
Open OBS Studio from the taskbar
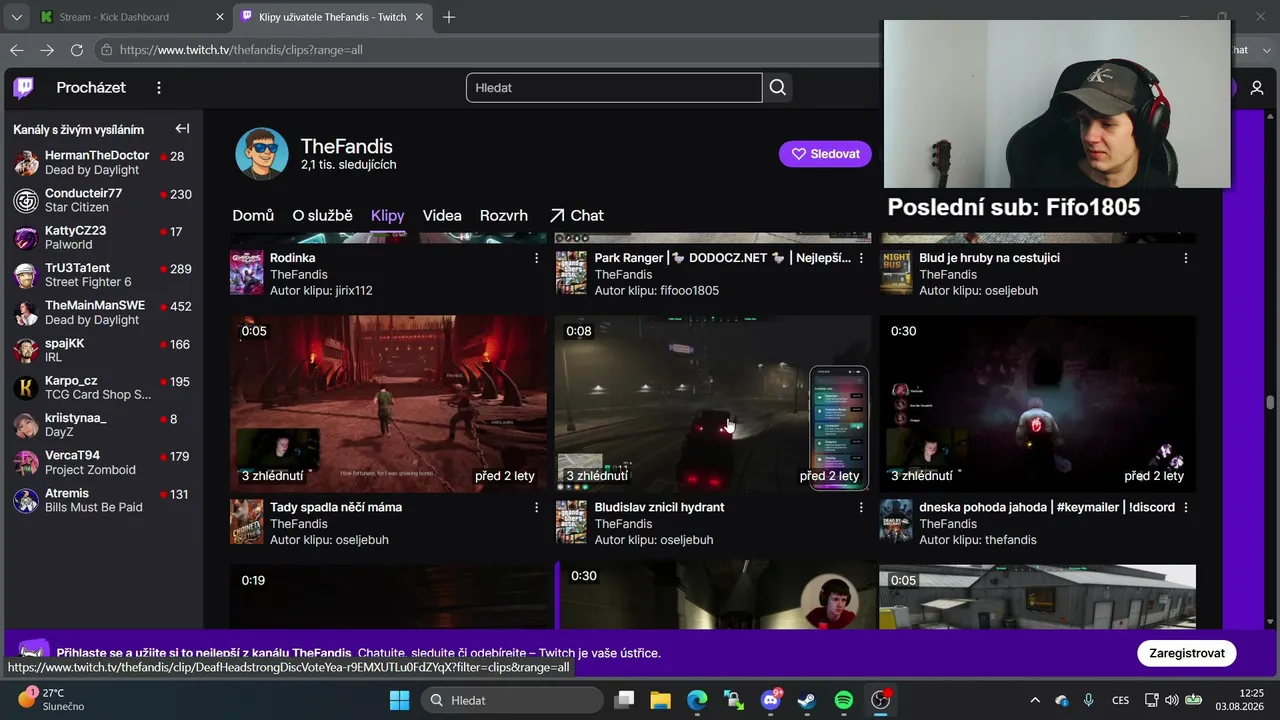pyautogui.click(x=880, y=700)
